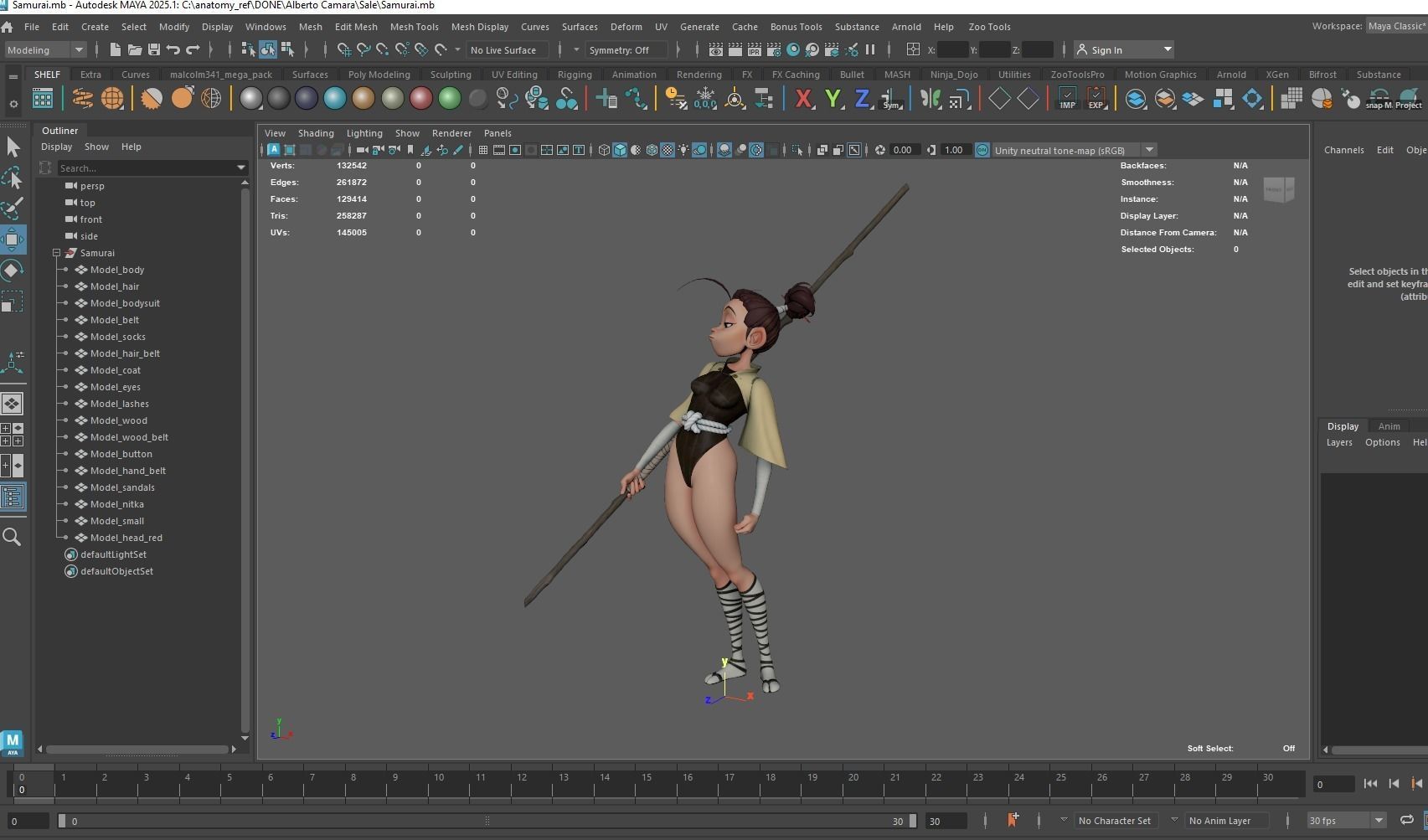Select the Lasso tool in the left toolbox
This screenshot has width=1428, height=840.
(13, 178)
